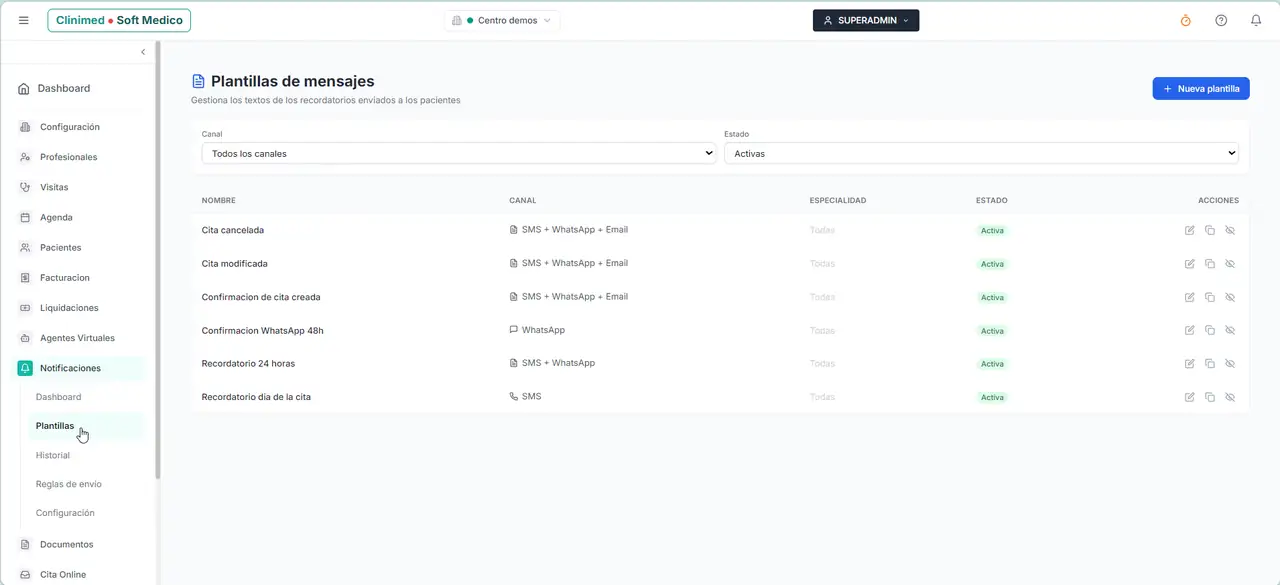
Task: Open the hamburger menu in the header
Action: (24, 20)
